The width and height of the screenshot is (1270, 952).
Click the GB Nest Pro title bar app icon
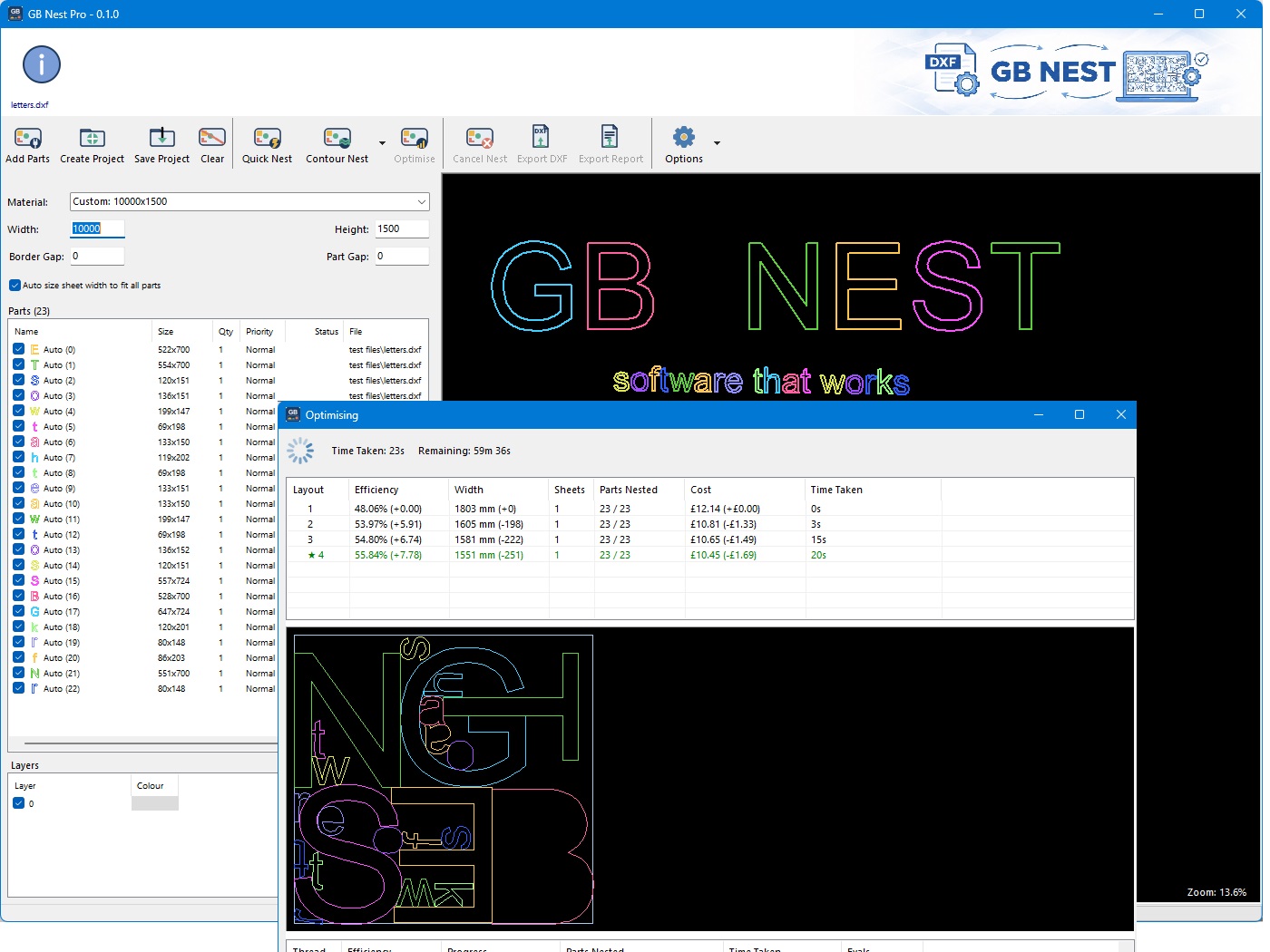tap(15, 14)
